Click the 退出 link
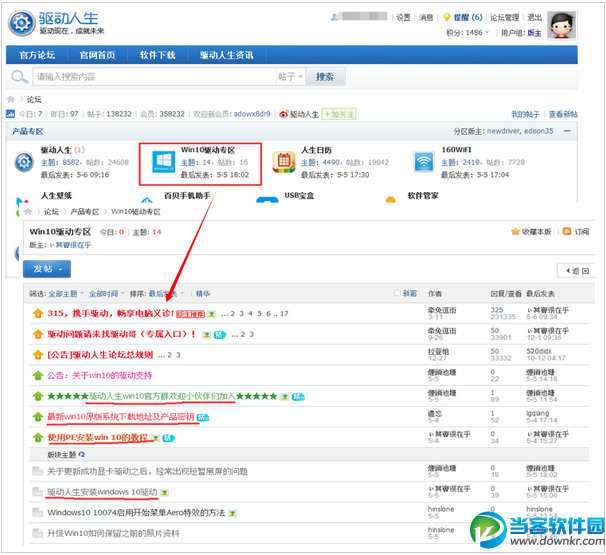Viewport: 606px width, 555px height. (x=535, y=17)
